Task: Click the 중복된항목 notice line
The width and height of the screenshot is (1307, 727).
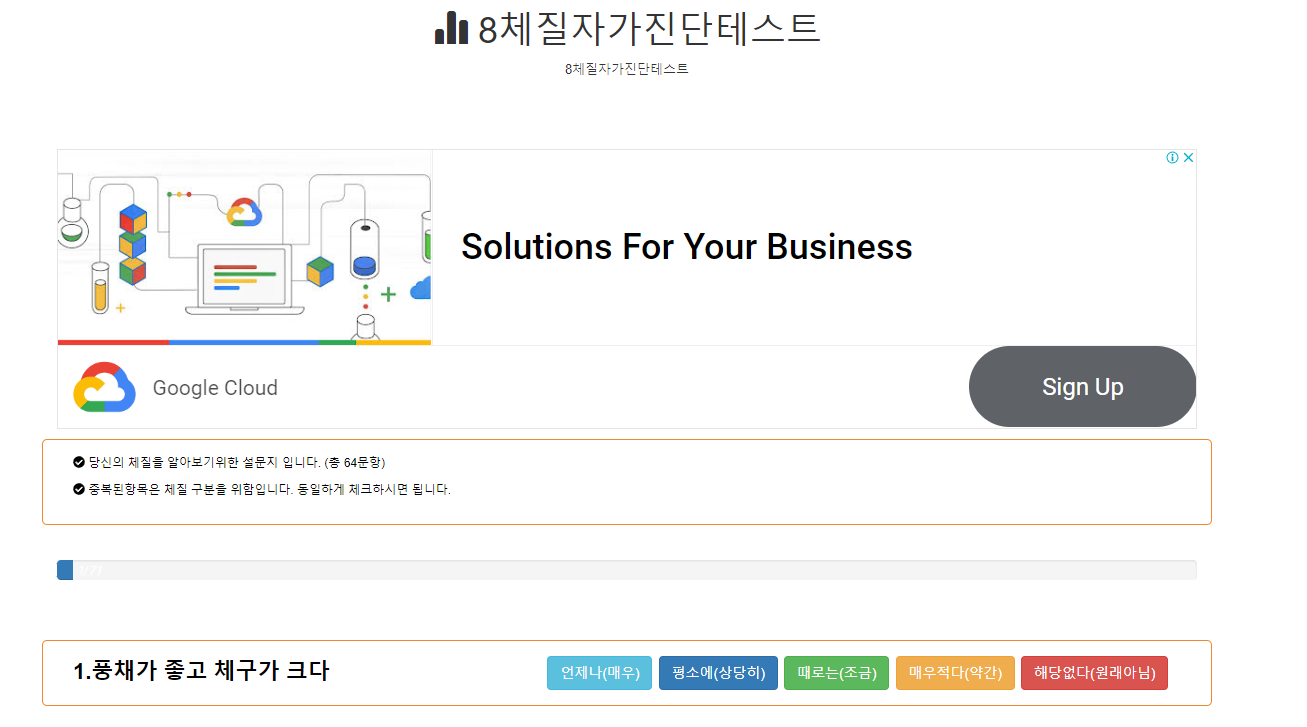Action: tap(270, 490)
